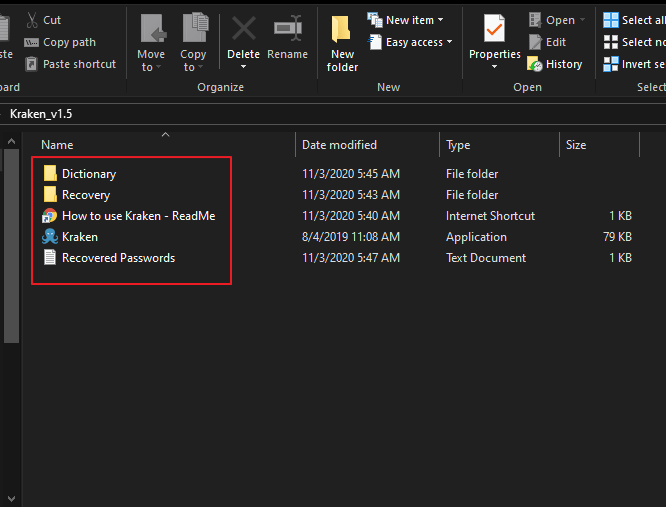Screen dimensions: 666x507
Task: Click the Cut scissors icon
Action: 32,20
